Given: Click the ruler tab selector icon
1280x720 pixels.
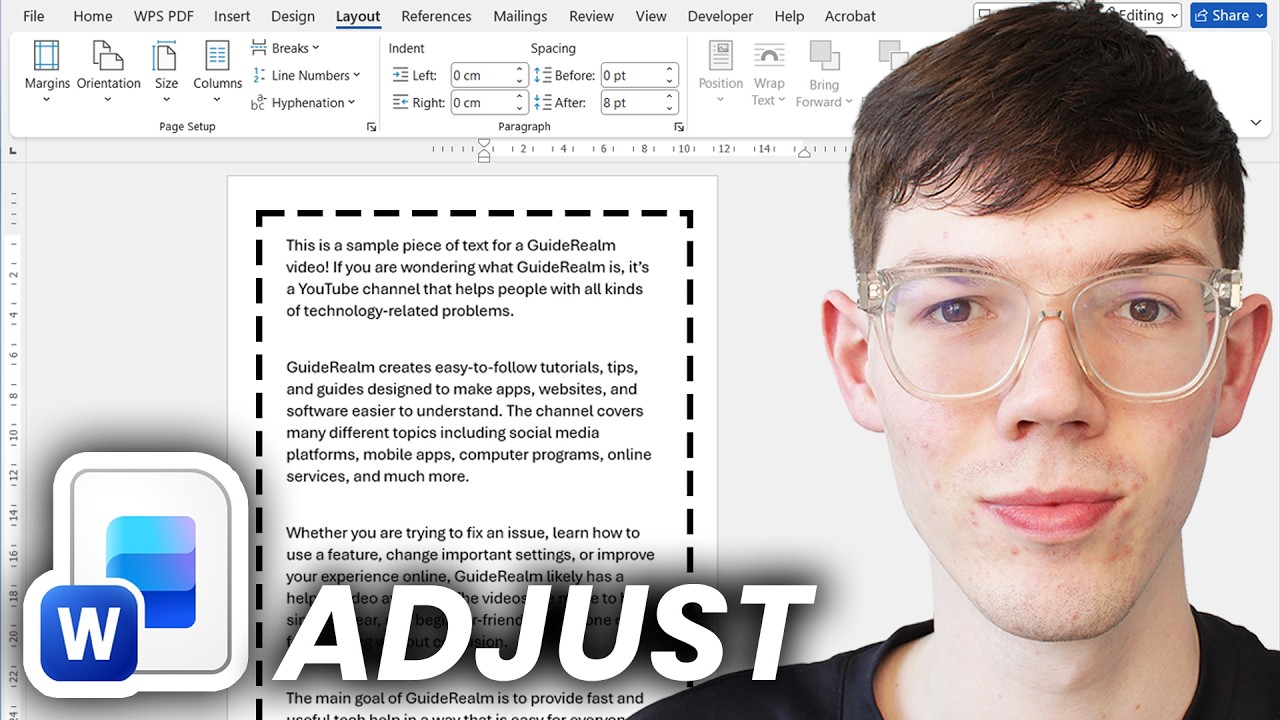Looking at the screenshot, I should (13, 150).
